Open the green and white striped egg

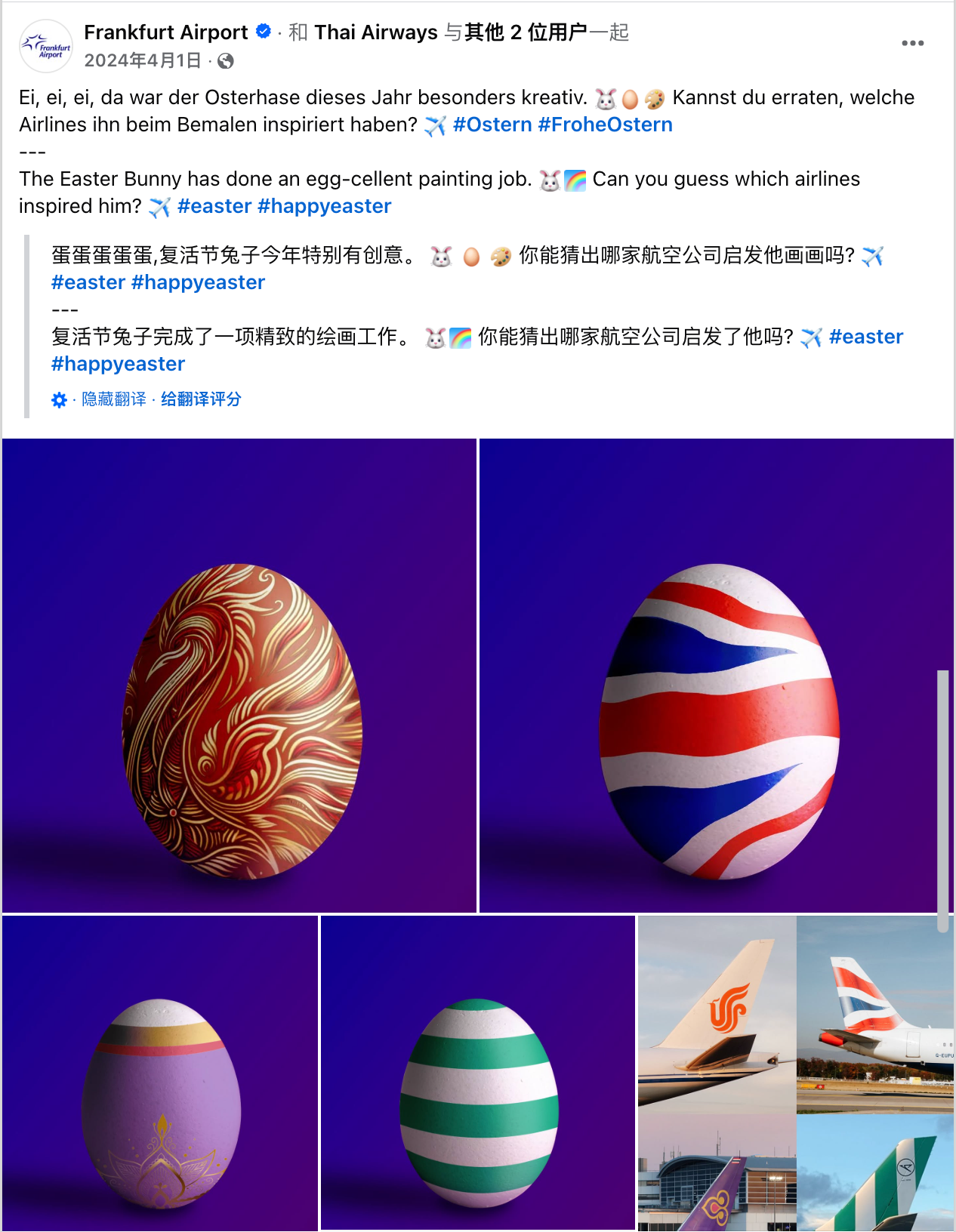click(478, 1073)
